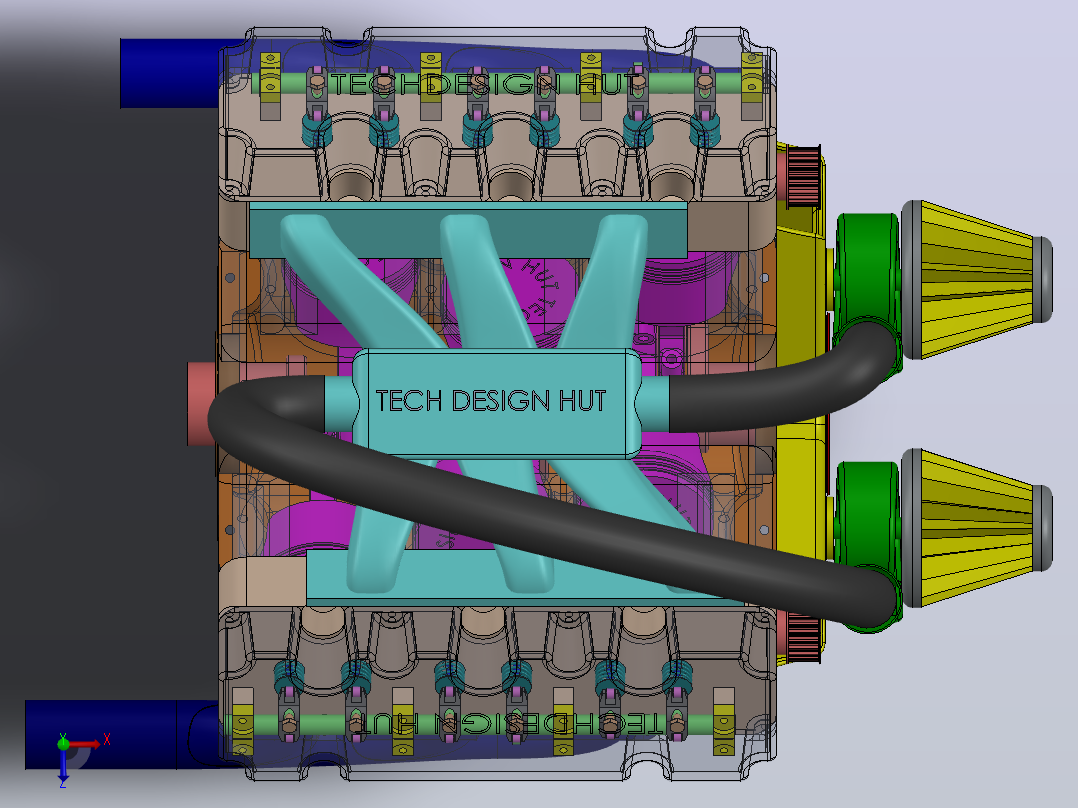Select the upper yellow cone air filter

[x=976, y=279]
